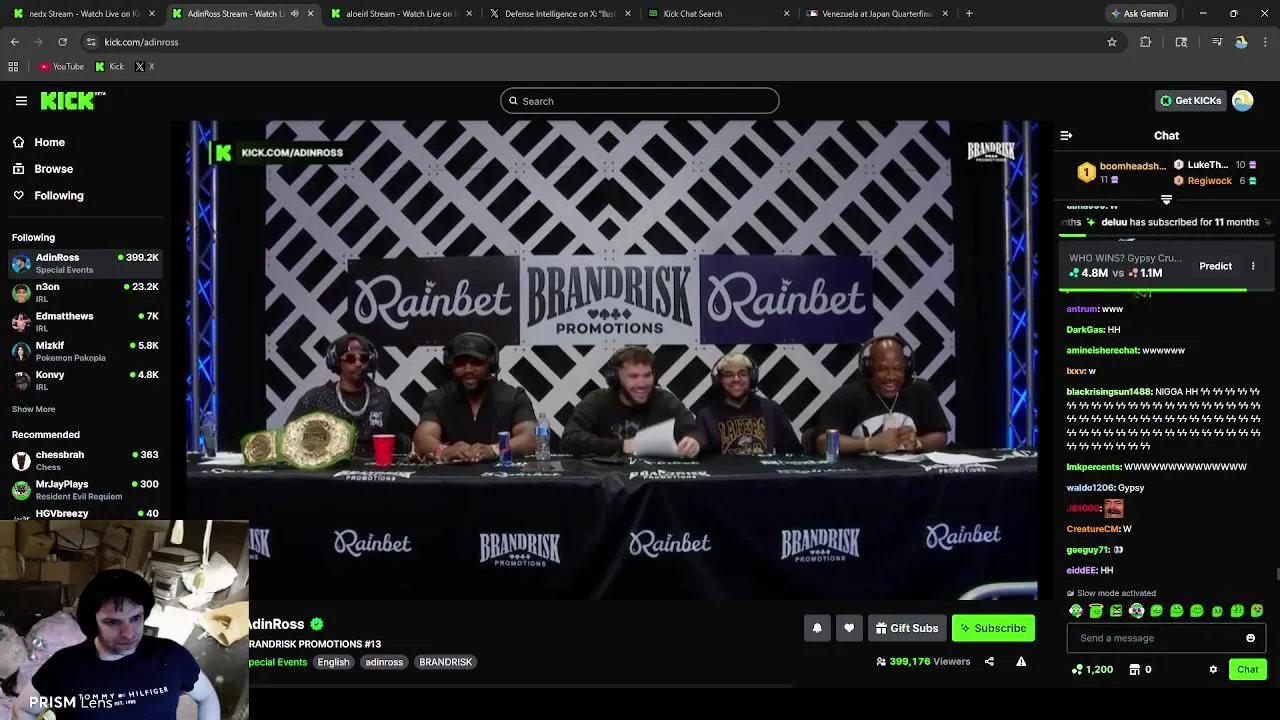Click the green Chat send button
Viewport: 1280px width, 720px height.
1247,669
